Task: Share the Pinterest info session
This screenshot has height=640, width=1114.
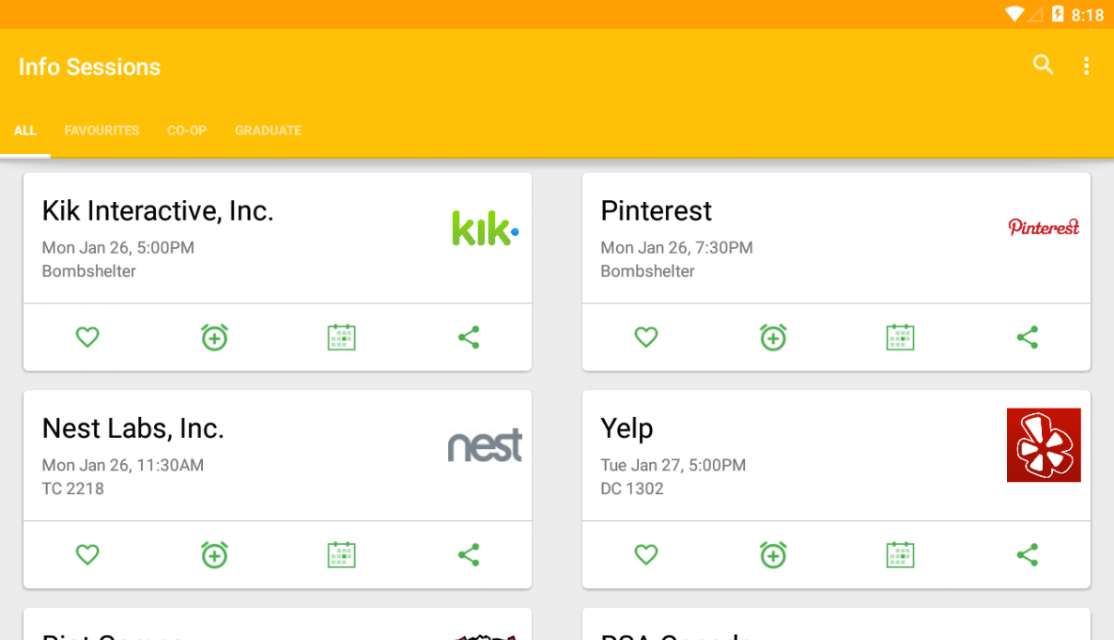Action: click(1027, 337)
